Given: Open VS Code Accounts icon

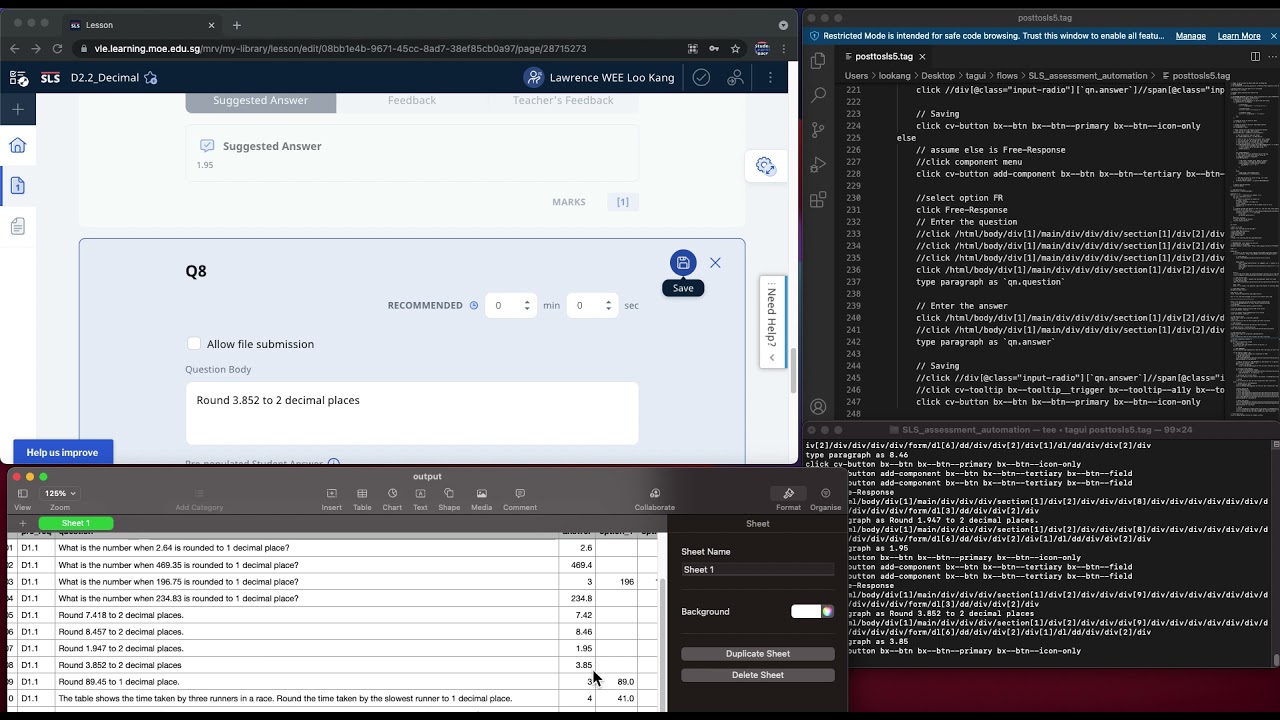Looking at the screenshot, I should tap(818, 407).
